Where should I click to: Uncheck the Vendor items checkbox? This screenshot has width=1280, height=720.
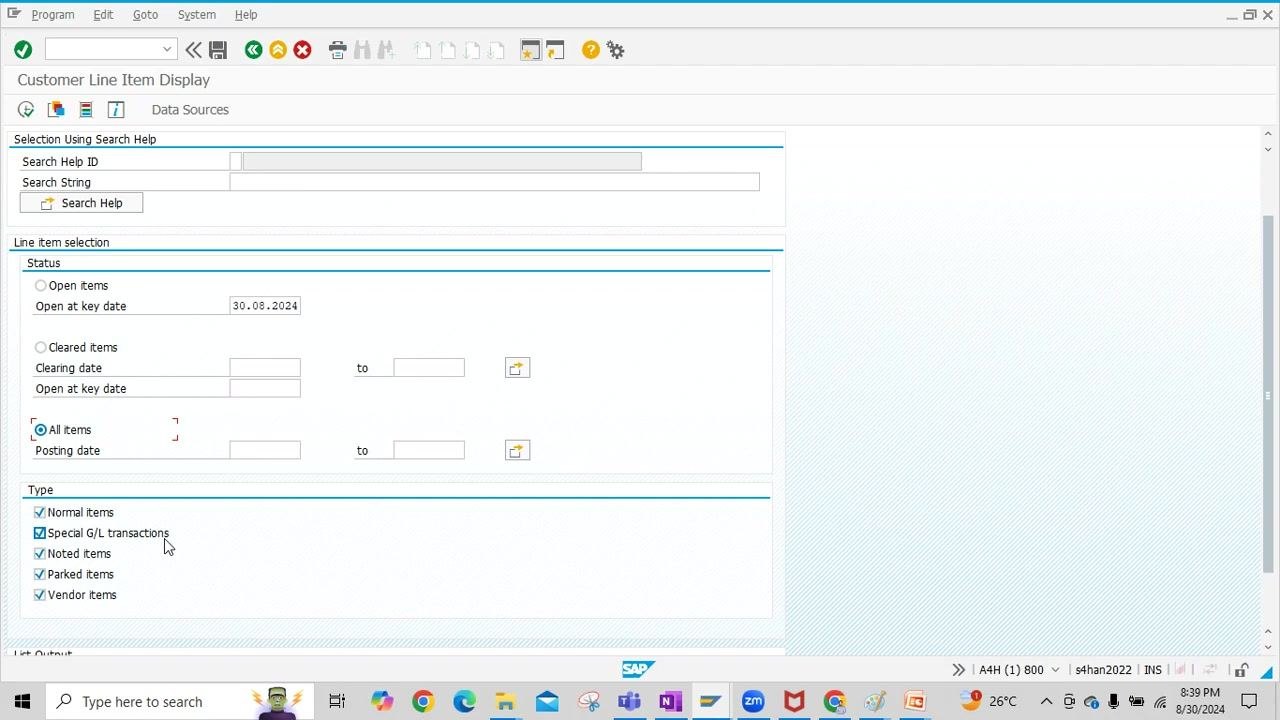tap(40, 595)
